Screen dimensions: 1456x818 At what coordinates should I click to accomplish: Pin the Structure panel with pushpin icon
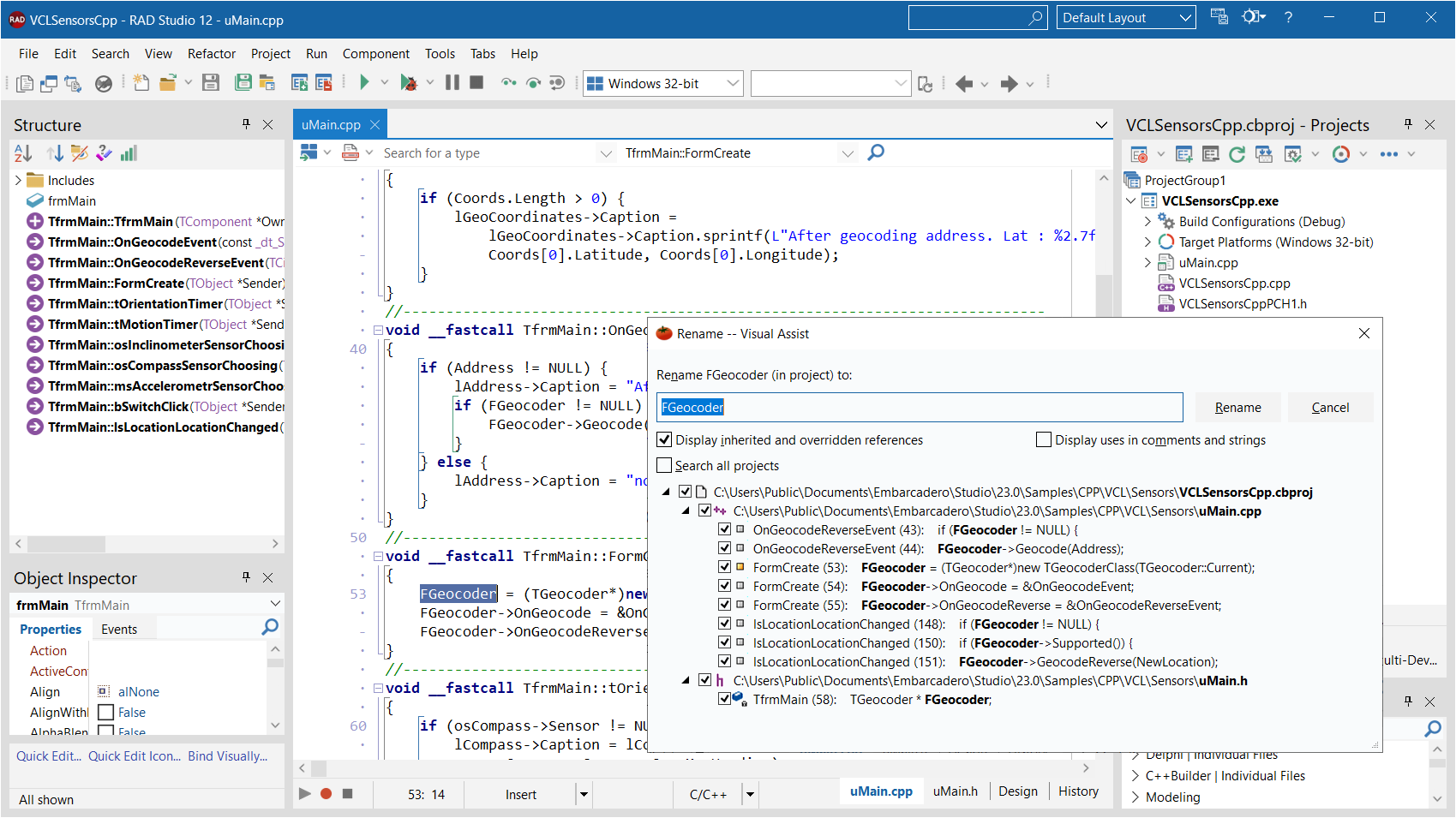click(x=246, y=124)
